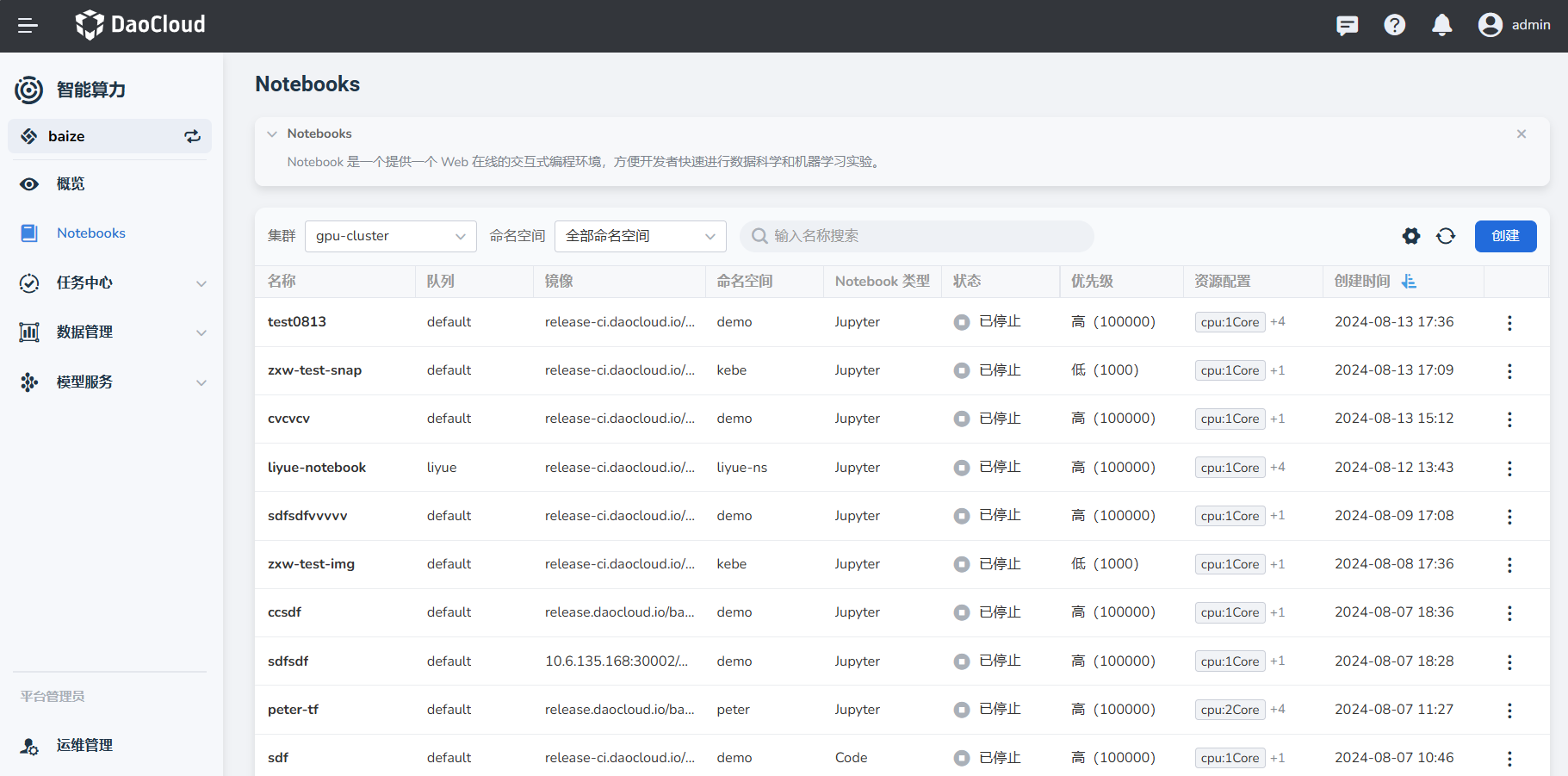Open actions menu for peter-tf row
The width and height of the screenshot is (1568, 776).
1509,711
